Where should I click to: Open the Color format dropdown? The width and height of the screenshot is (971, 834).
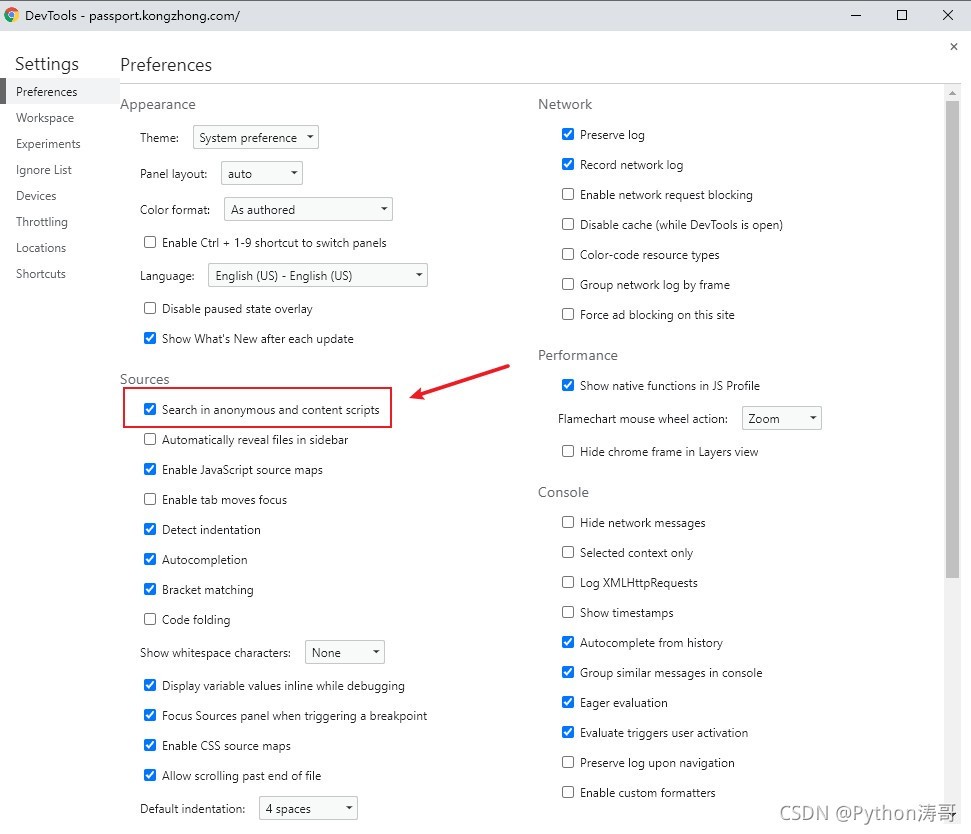(x=308, y=209)
